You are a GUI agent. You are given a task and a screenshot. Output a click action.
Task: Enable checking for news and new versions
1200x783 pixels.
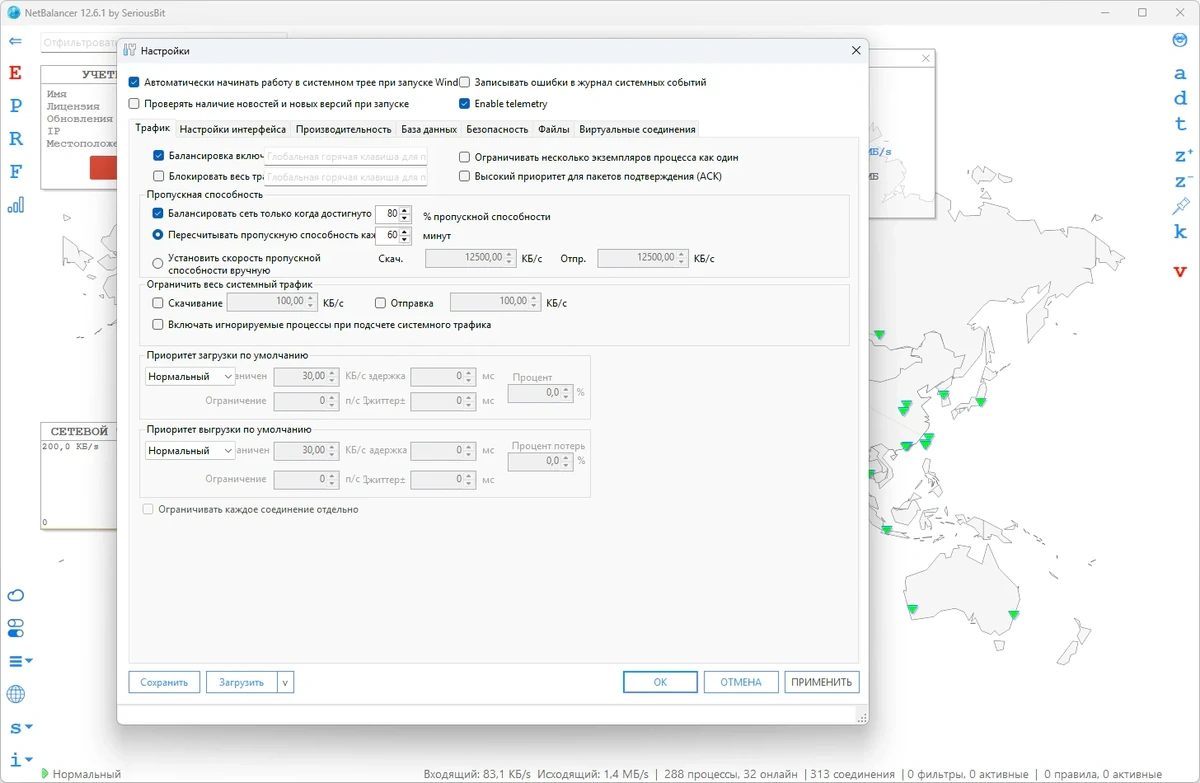[134, 103]
